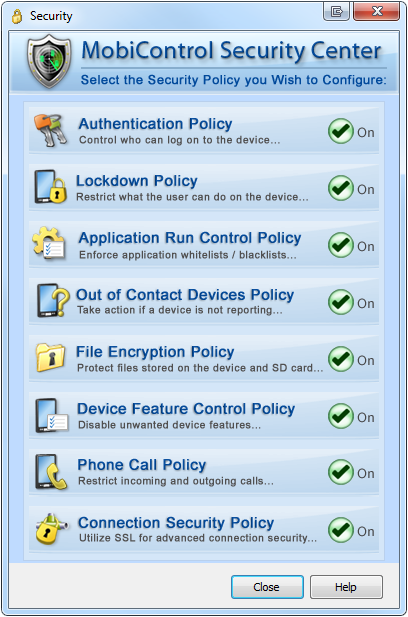Click the phone-with-padlock Lockdown Policy icon

point(50,187)
